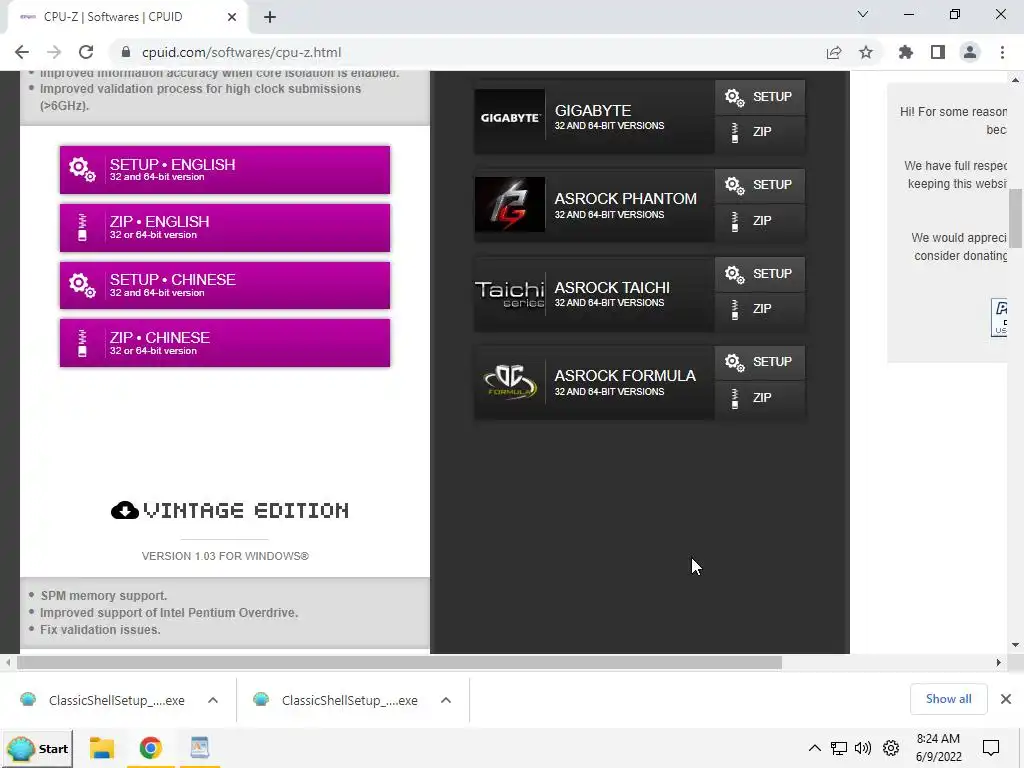Click ASROCK FORMULA SETUP button
This screenshot has height=768, width=1024.
tap(760, 362)
